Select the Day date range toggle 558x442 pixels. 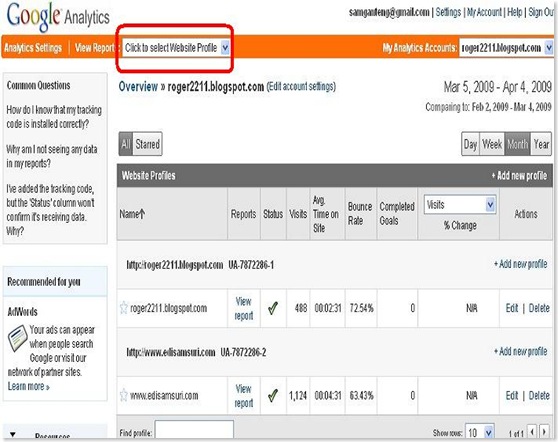pos(470,144)
